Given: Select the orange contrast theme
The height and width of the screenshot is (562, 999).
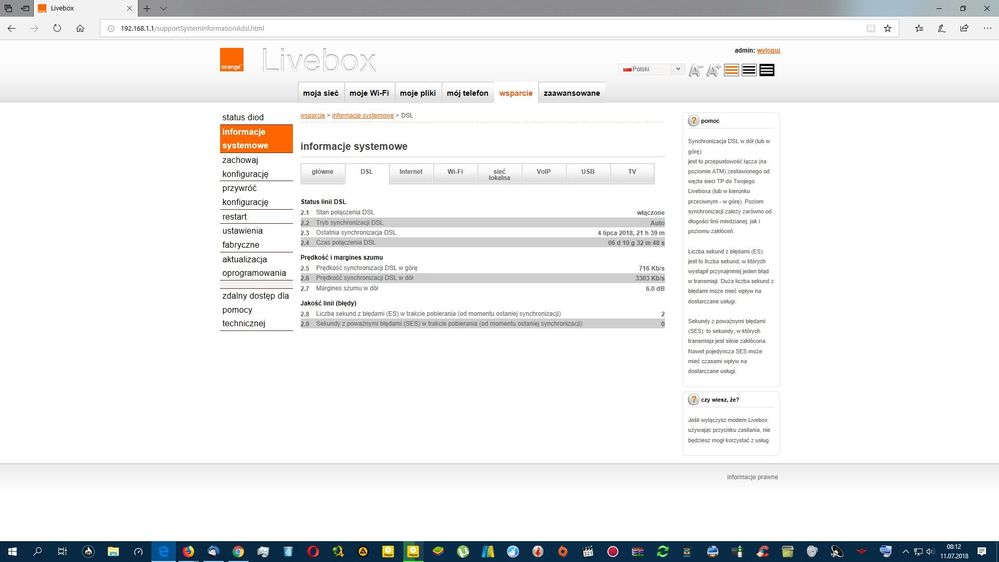Looking at the screenshot, I should pyautogui.click(x=731, y=70).
